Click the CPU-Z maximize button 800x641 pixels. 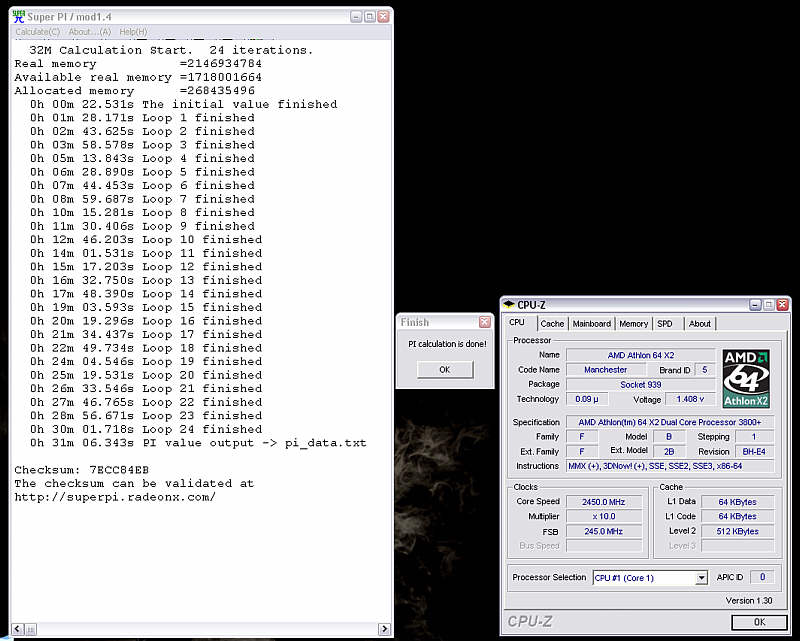(x=768, y=305)
